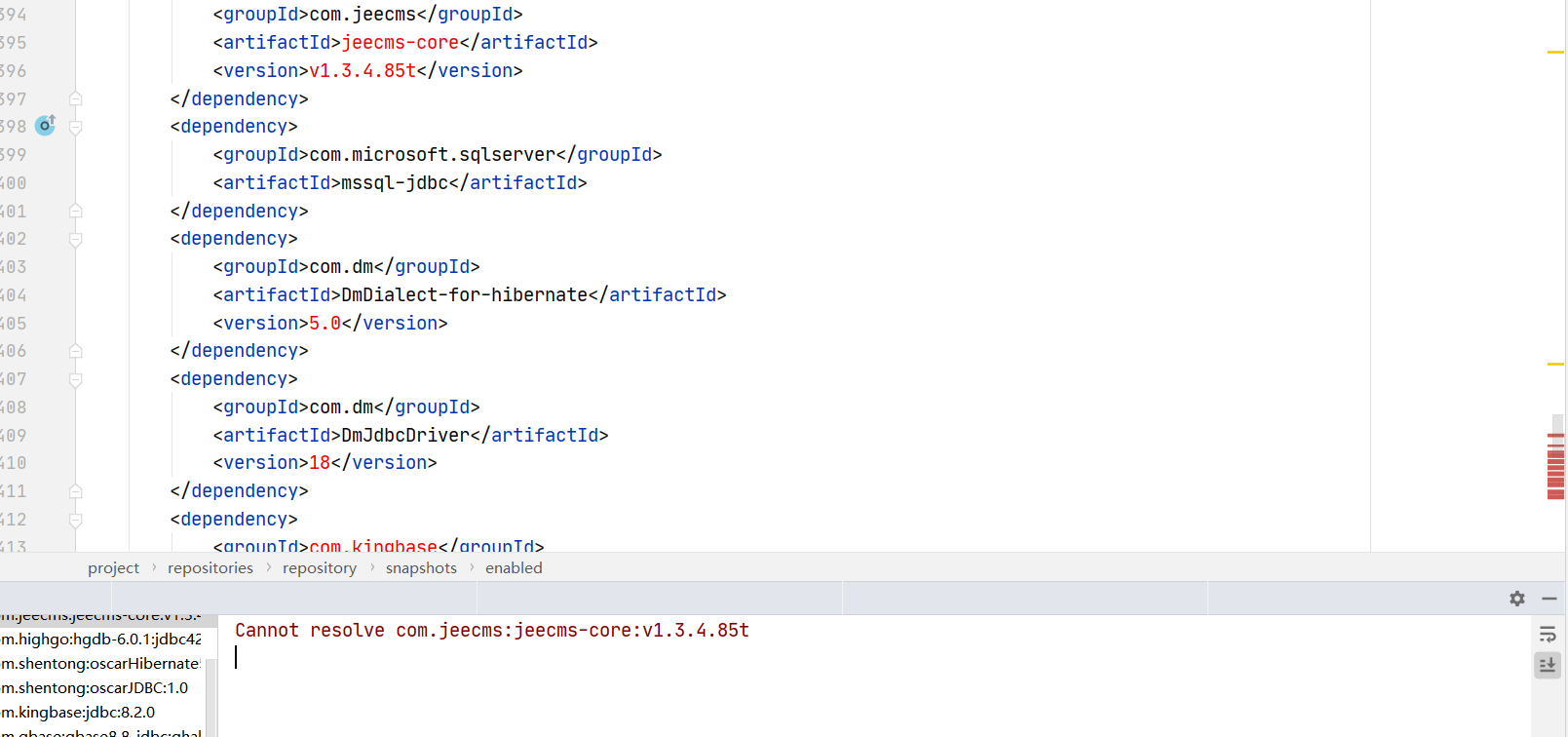Collapse the DmJdbcDriver dependency block
This screenshot has width=1568, height=737.
[76, 379]
